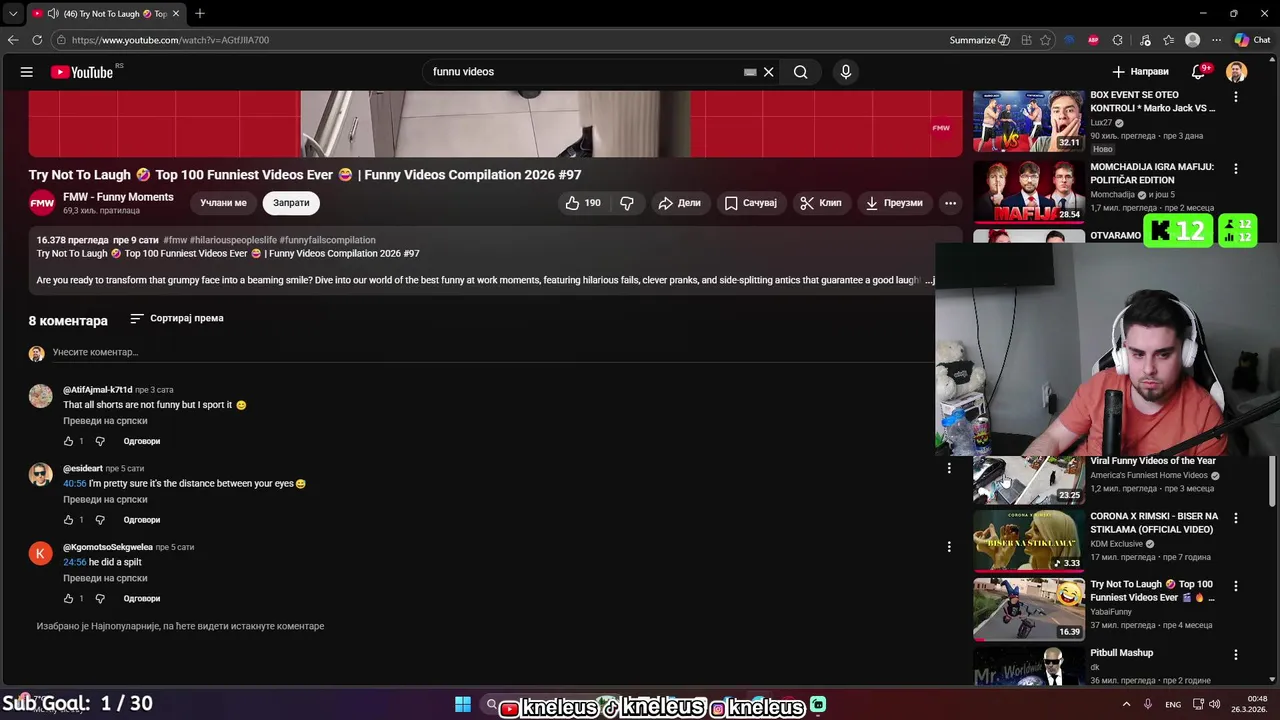Translate the @AtifAjmal-k7t1d comment to Serbian

105,421
